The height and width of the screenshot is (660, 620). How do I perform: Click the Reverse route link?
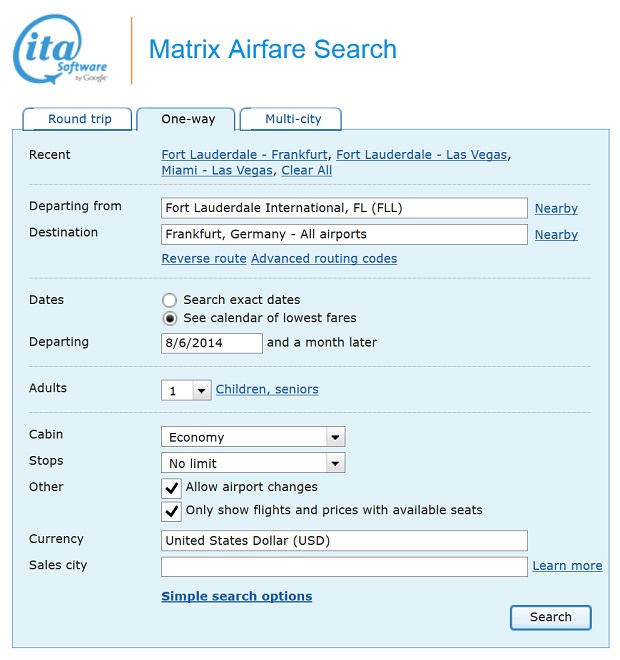click(204, 258)
